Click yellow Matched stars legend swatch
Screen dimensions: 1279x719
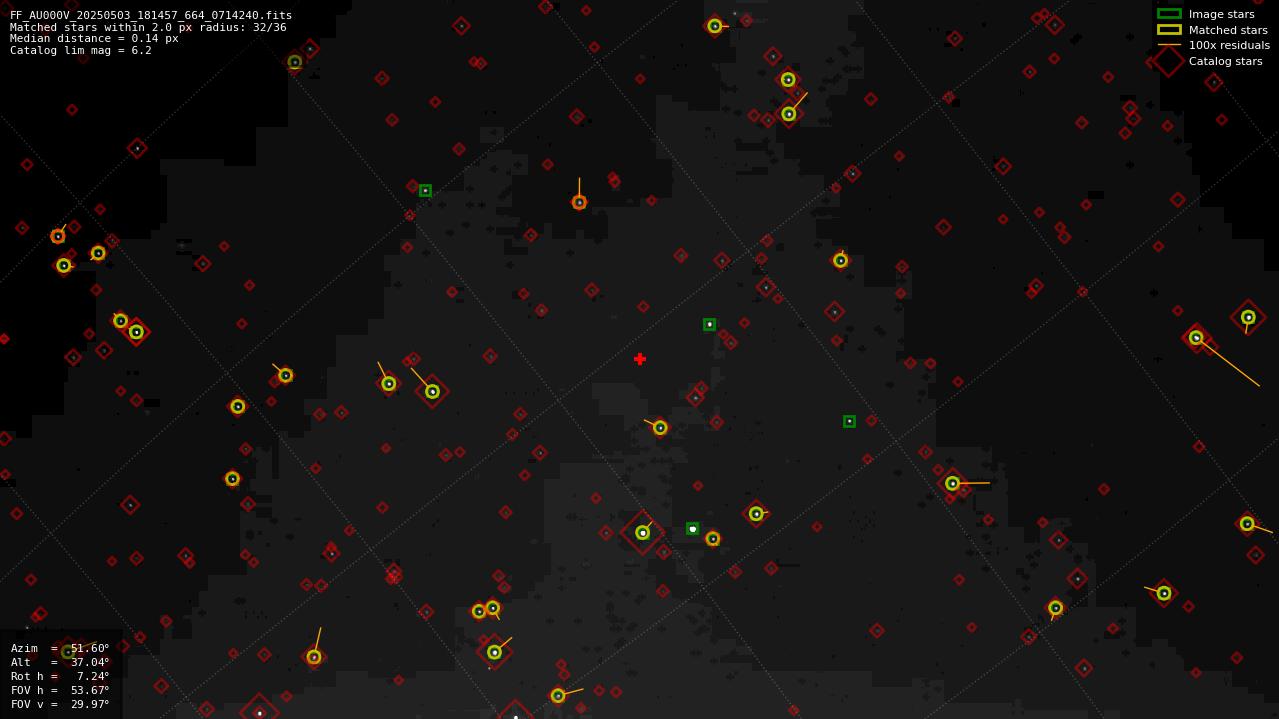pyautogui.click(x=1169, y=30)
